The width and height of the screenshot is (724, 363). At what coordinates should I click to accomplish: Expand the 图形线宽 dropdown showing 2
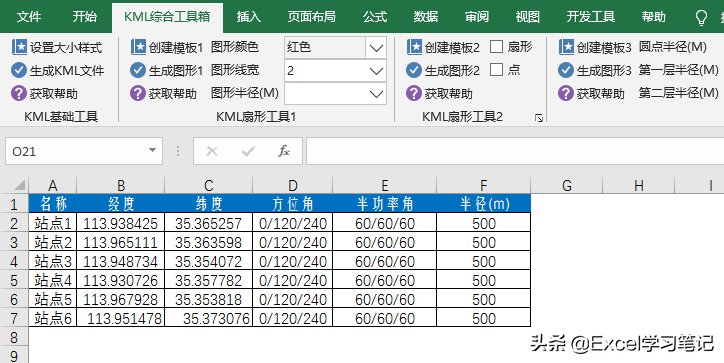click(x=376, y=71)
